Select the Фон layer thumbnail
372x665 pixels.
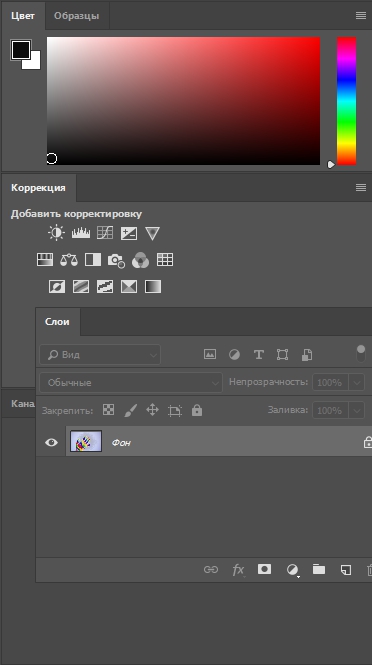tap(86, 441)
